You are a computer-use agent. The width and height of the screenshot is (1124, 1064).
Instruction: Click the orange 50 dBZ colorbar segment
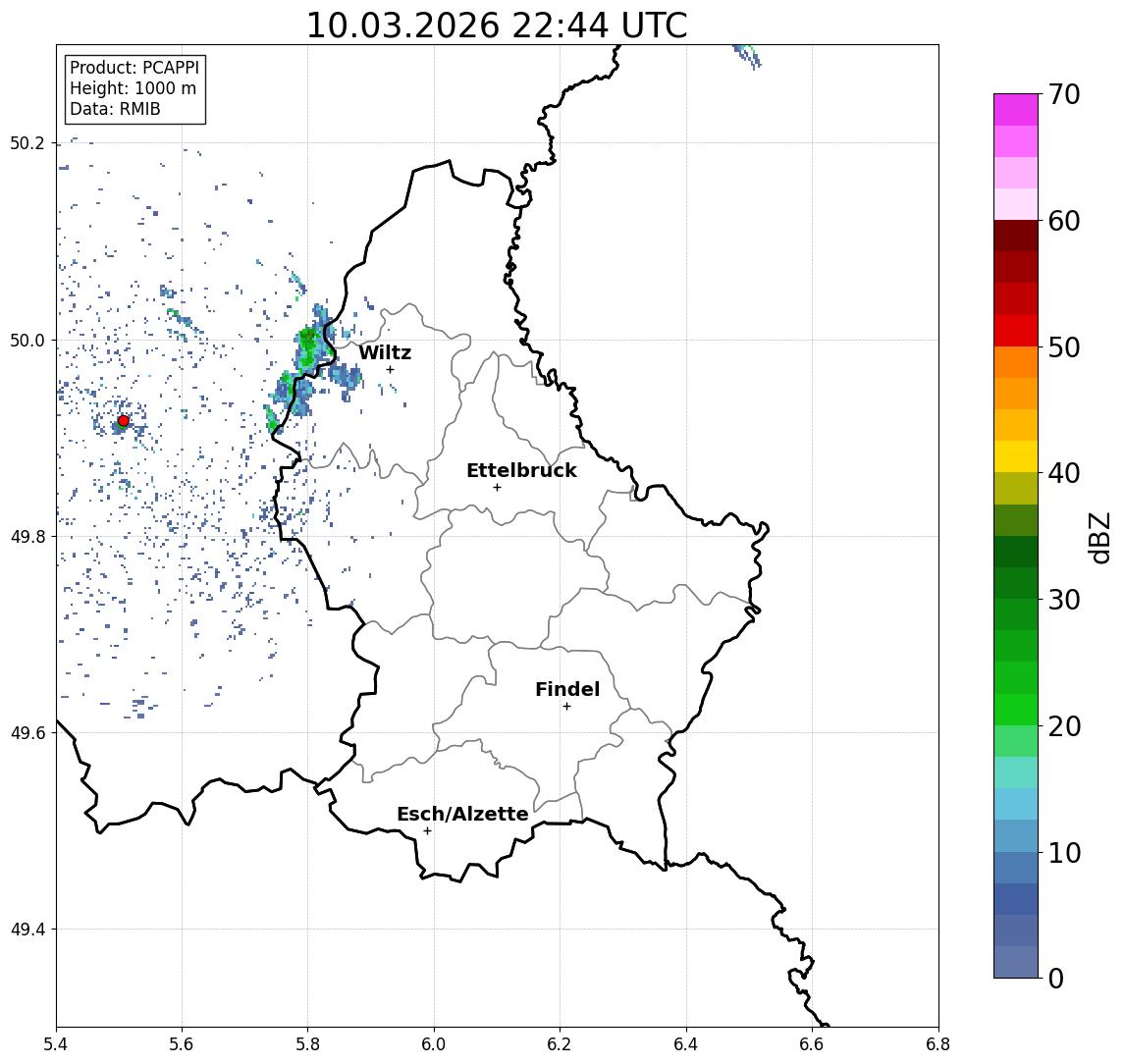(x=1016, y=362)
